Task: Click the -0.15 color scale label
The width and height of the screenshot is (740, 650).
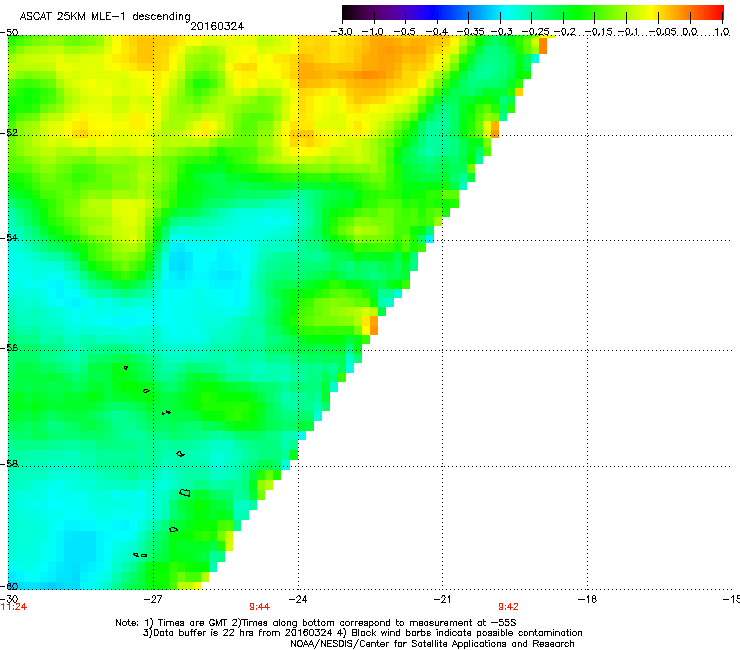Action: point(598,32)
